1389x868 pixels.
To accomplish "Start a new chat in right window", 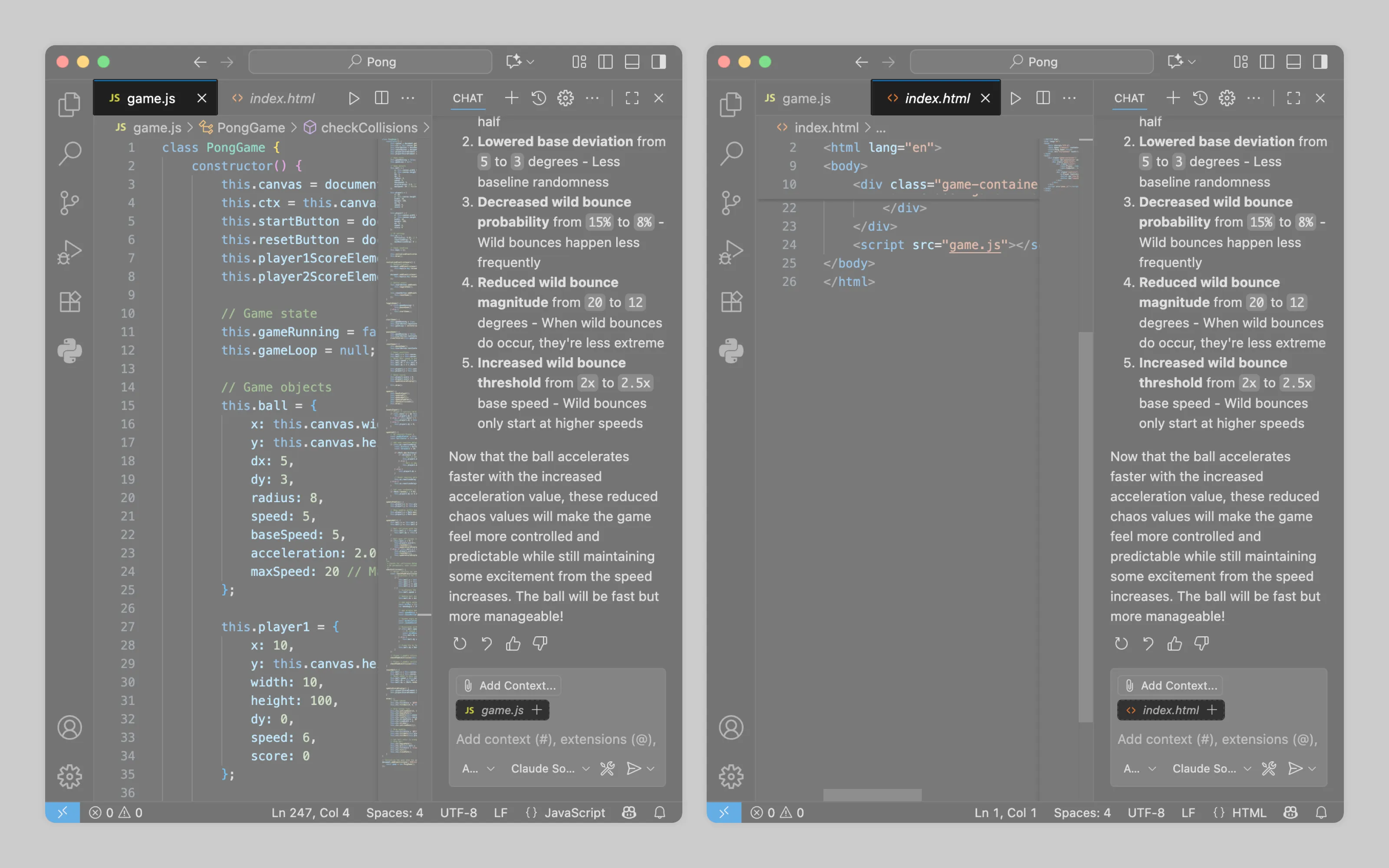I will tap(1172, 98).
